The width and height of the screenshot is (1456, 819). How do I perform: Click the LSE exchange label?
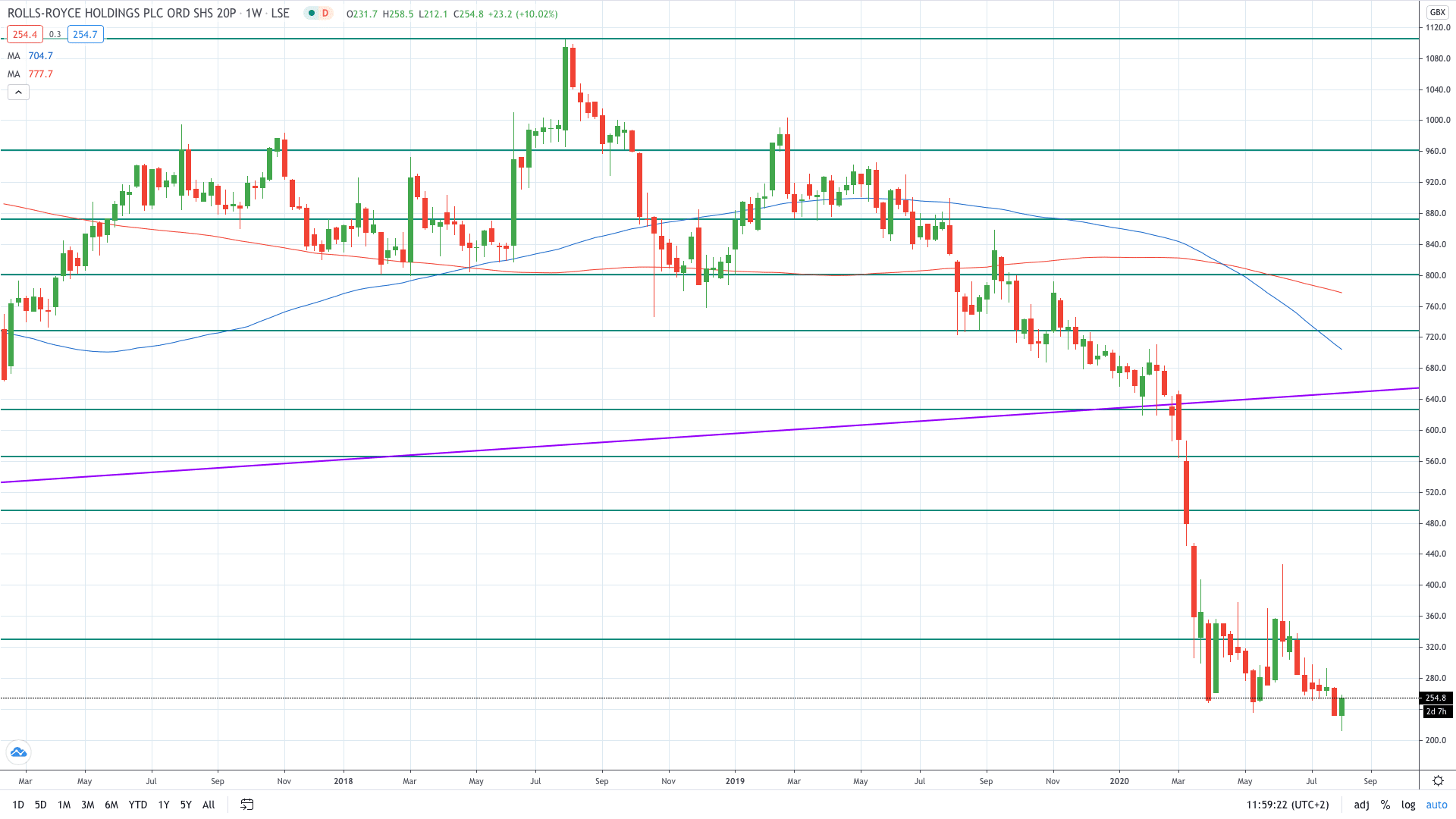click(280, 13)
